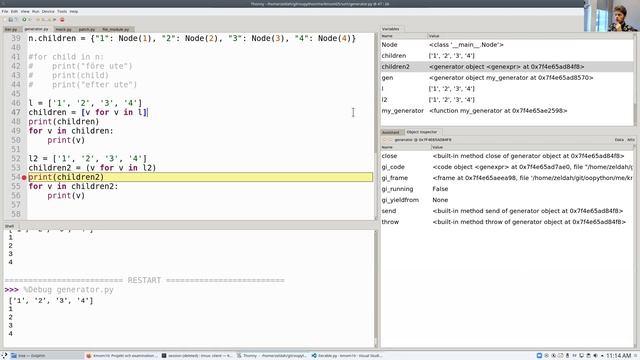Click line number 50 in the gutter
Viewport: 640px width, 360px height.
(16, 140)
